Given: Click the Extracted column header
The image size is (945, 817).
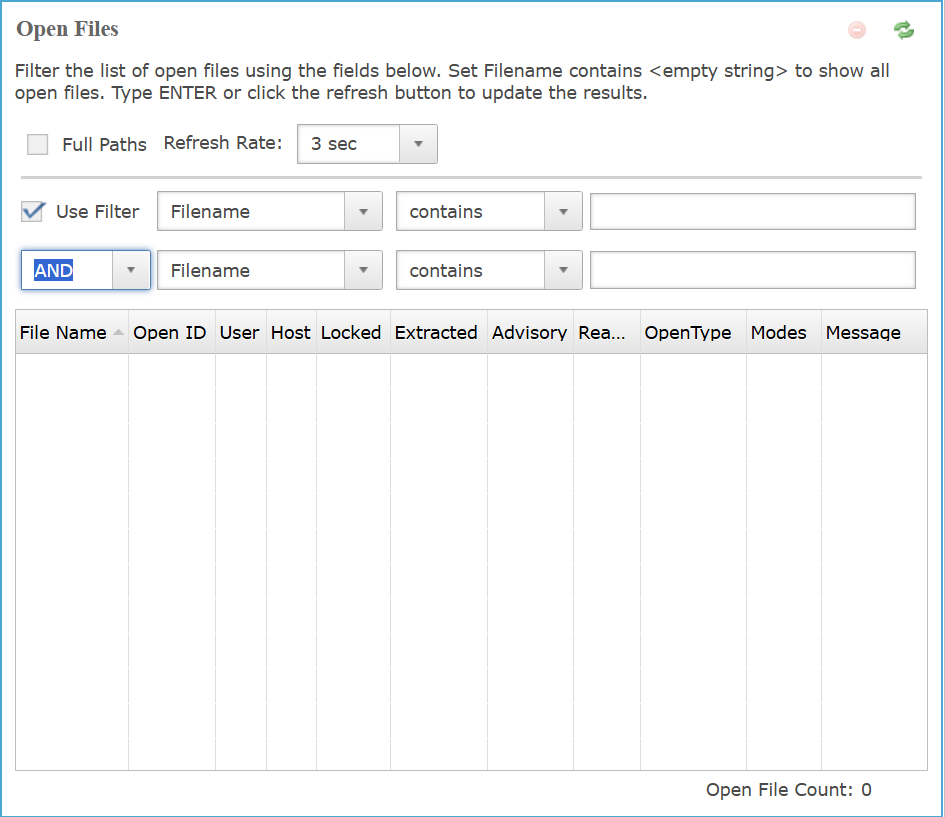Looking at the screenshot, I should point(437,333).
